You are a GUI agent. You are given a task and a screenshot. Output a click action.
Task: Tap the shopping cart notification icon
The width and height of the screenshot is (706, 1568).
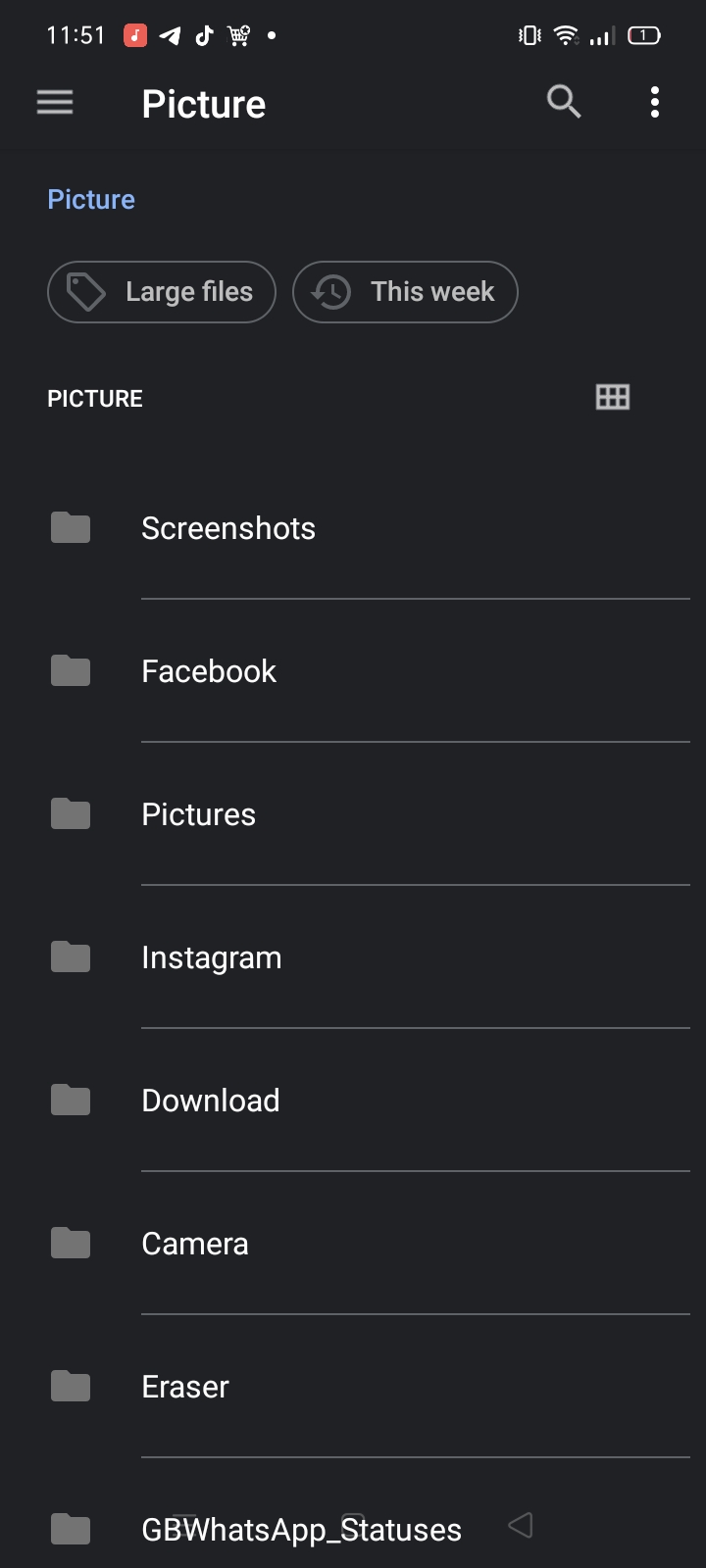point(239,36)
